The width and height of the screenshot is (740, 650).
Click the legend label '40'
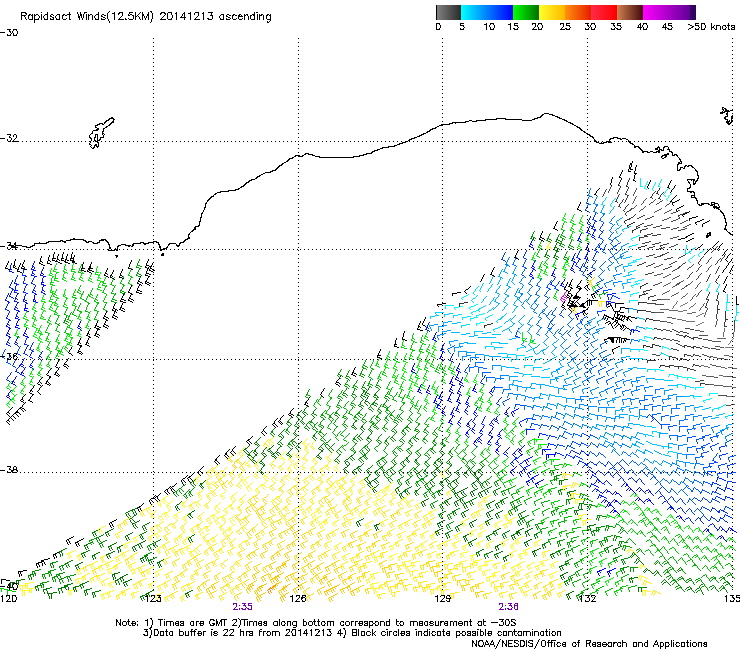[642, 27]
